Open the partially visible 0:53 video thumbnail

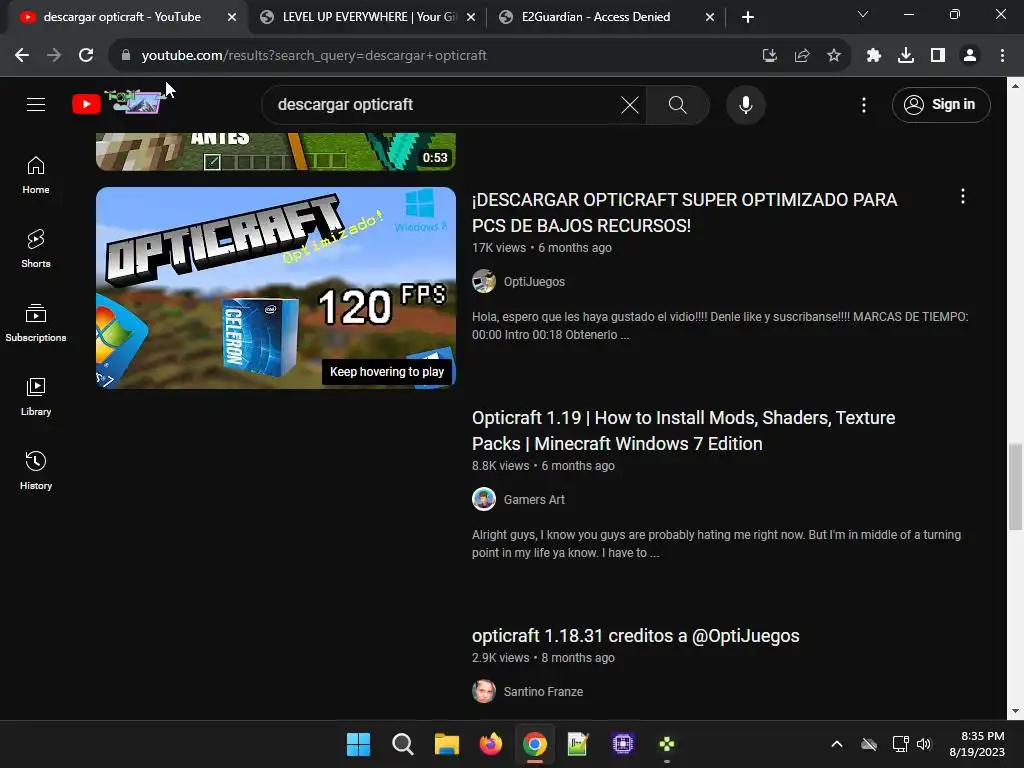coord(276,152)
